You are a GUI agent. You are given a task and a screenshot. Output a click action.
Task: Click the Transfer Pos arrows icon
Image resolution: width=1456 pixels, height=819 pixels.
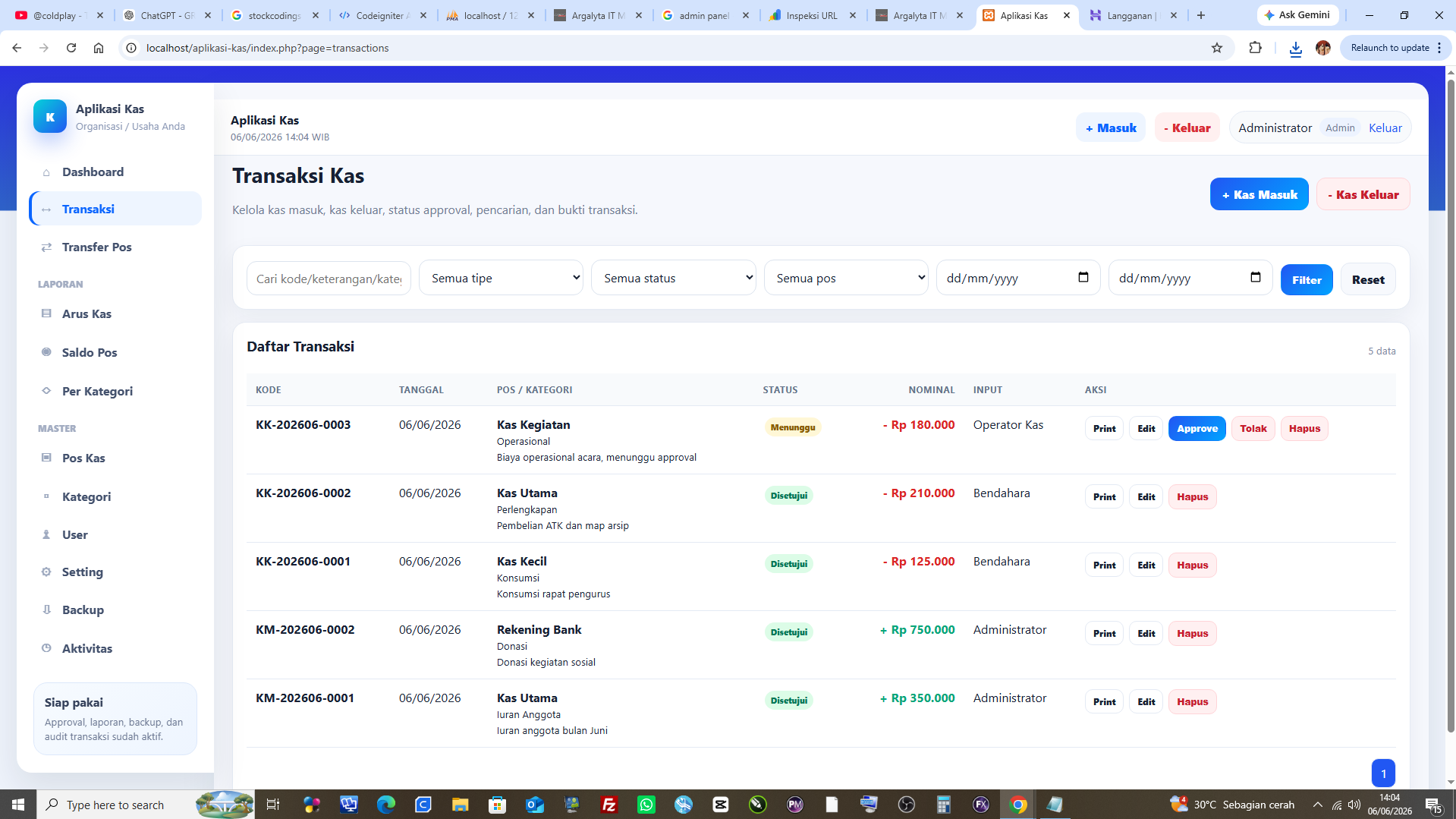click(46, 247)
